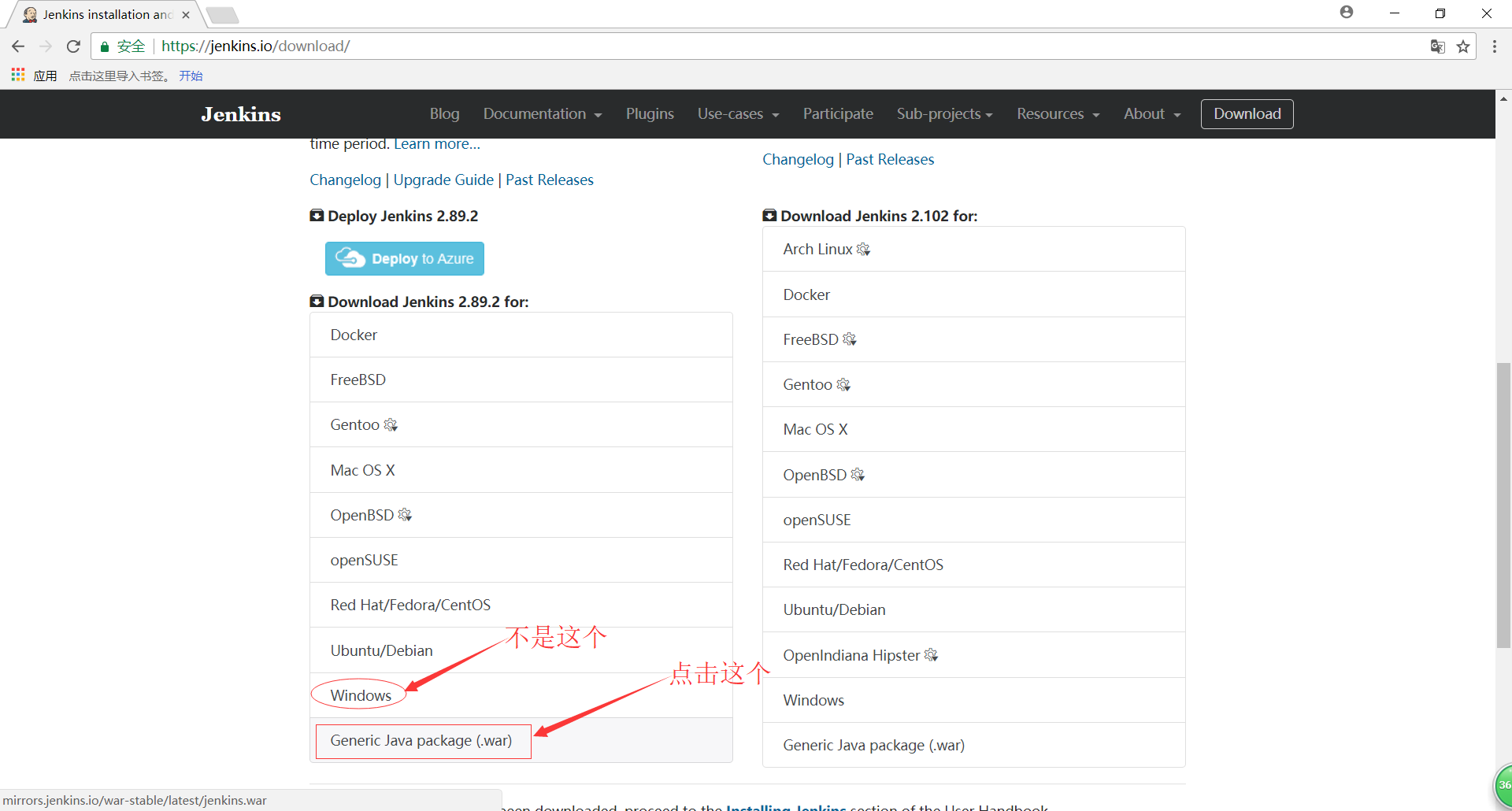The height and width of the screenshot is (811, 1512).
Task: Open LTS Past Releases link
Action: click(550, 180)
